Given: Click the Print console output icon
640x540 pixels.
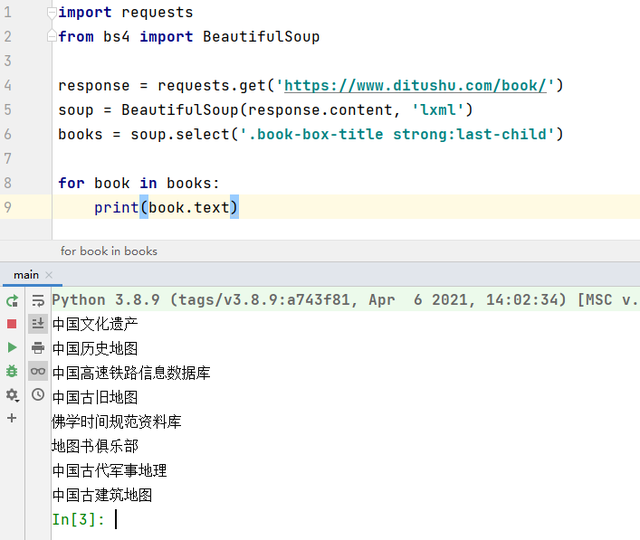Looking at the screenshot, I should (x=38, y=348).
